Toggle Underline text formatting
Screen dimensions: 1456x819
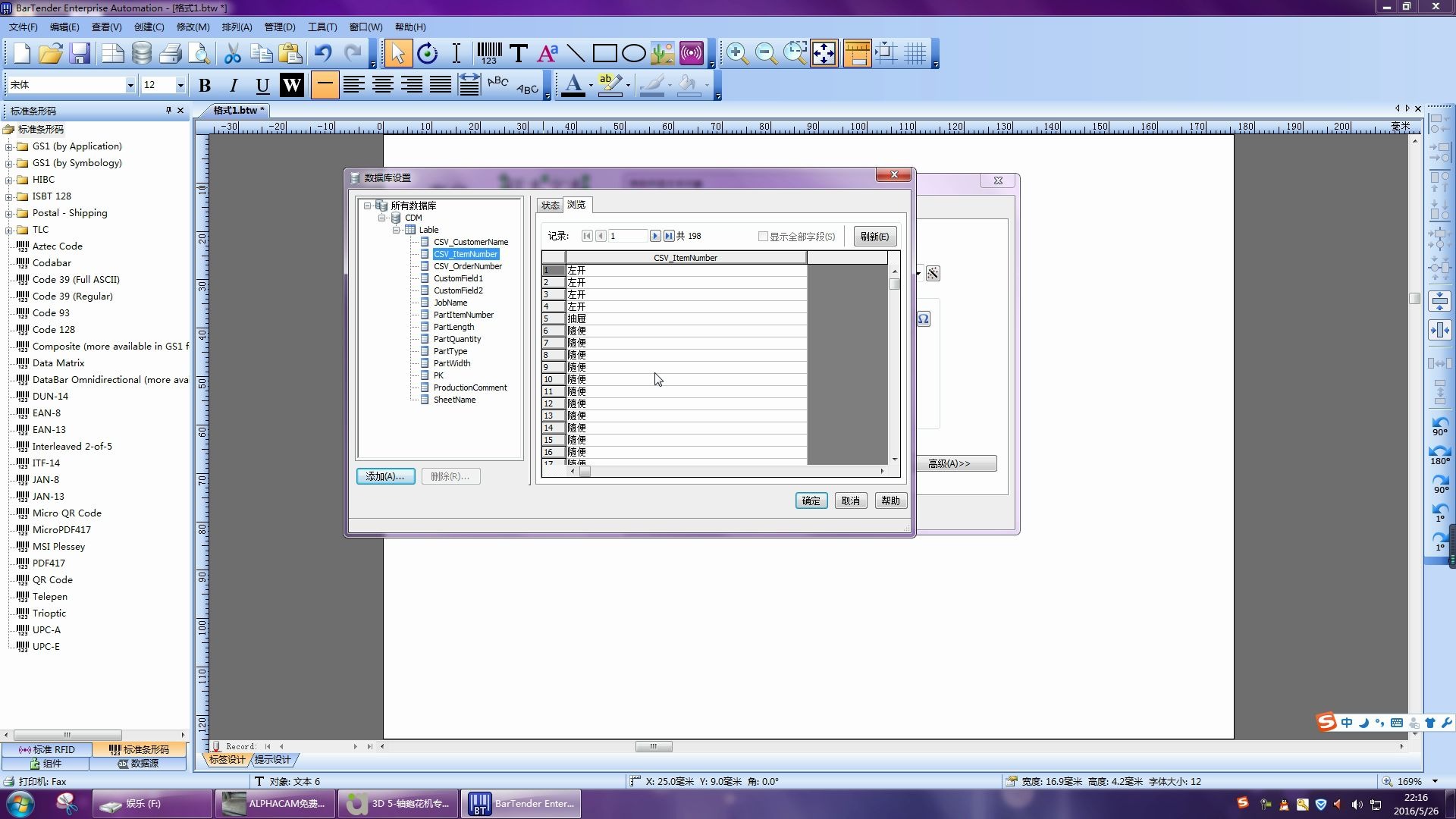click(x=262, y=85)
